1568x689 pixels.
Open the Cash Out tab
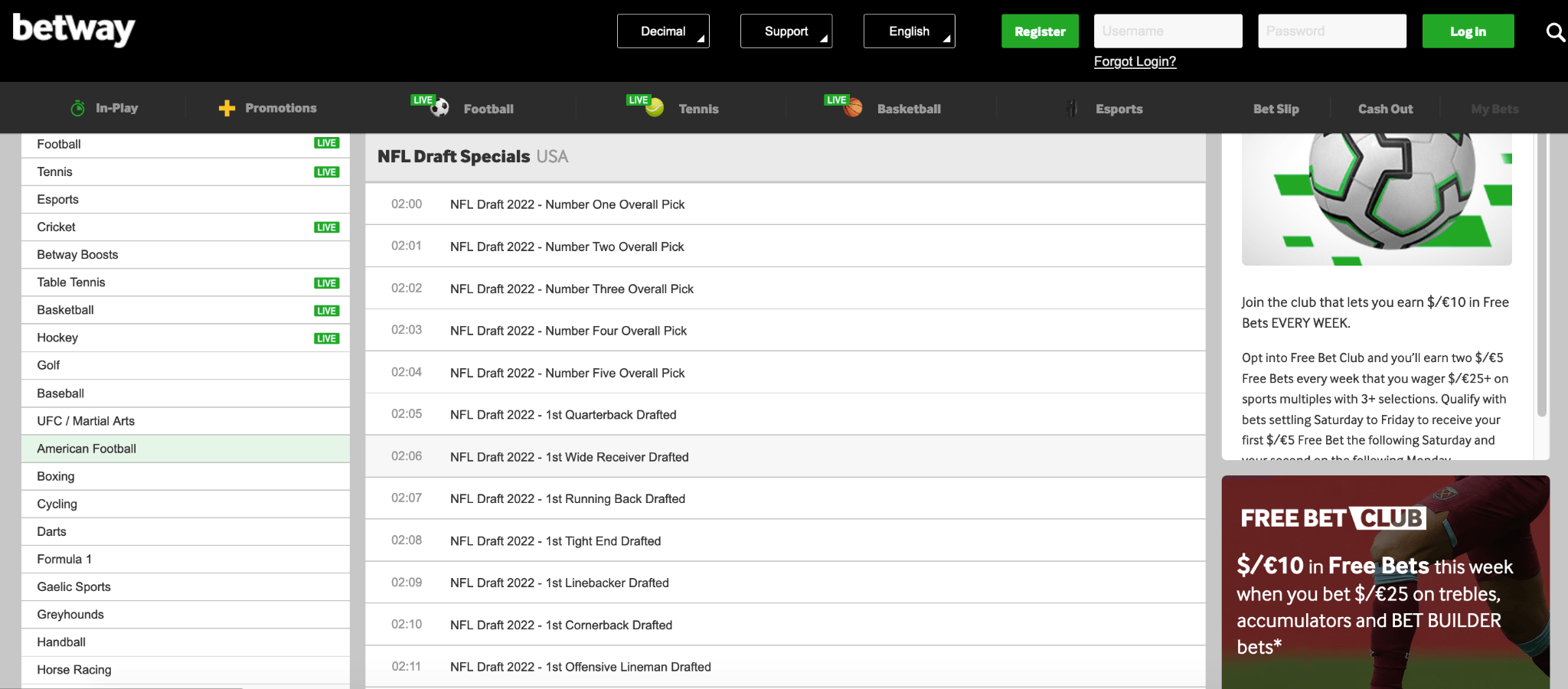coord(1385,109)
